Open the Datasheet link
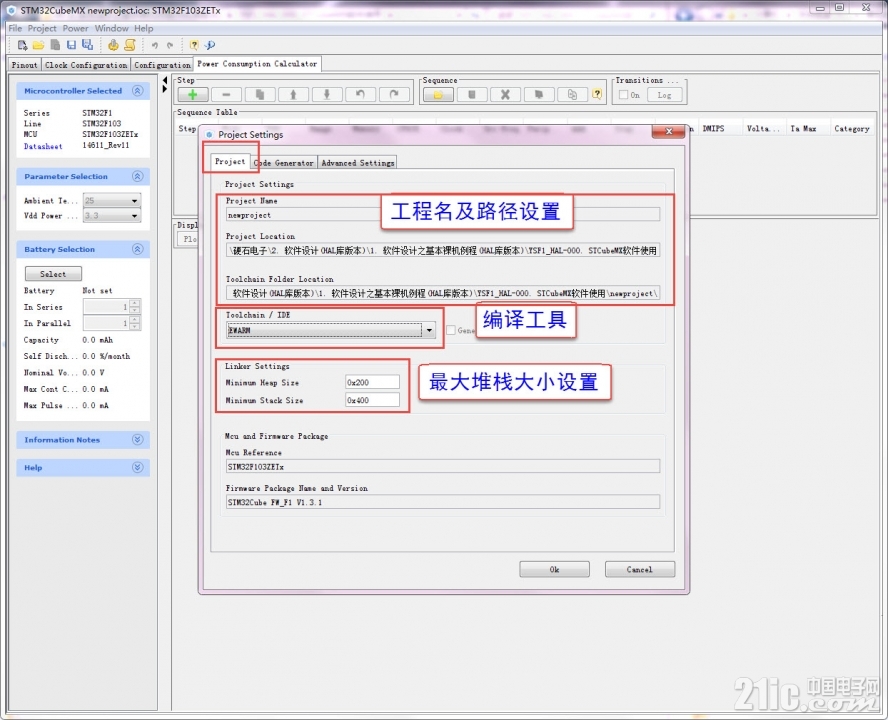 pos(43,146)
